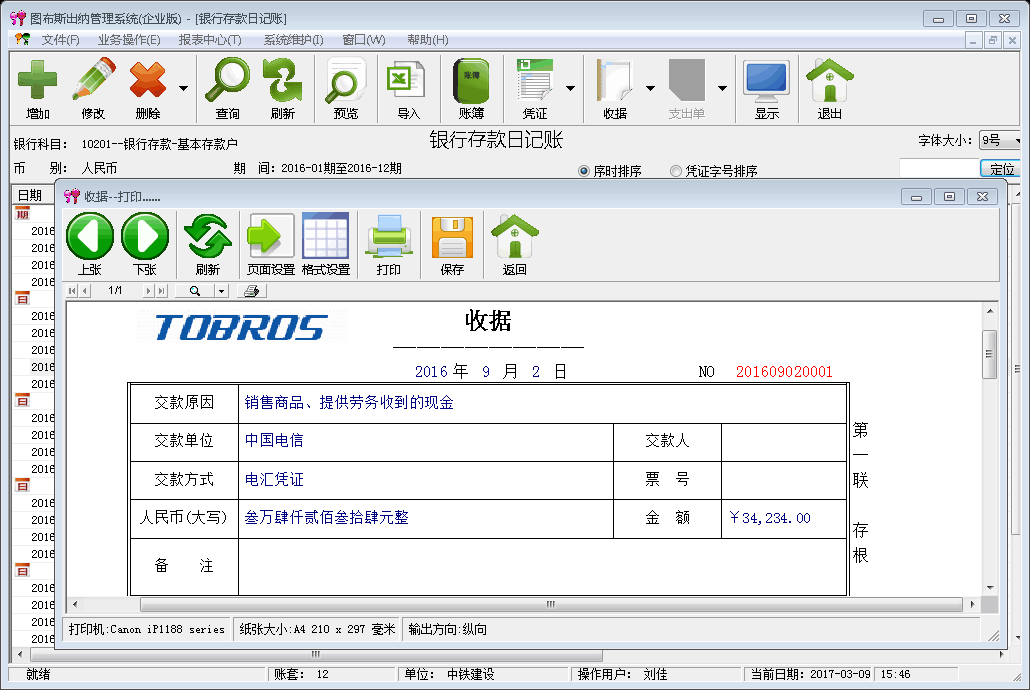Click the 日期 column header
This screenshot has height=690, width=1030.
click(33, 195)
